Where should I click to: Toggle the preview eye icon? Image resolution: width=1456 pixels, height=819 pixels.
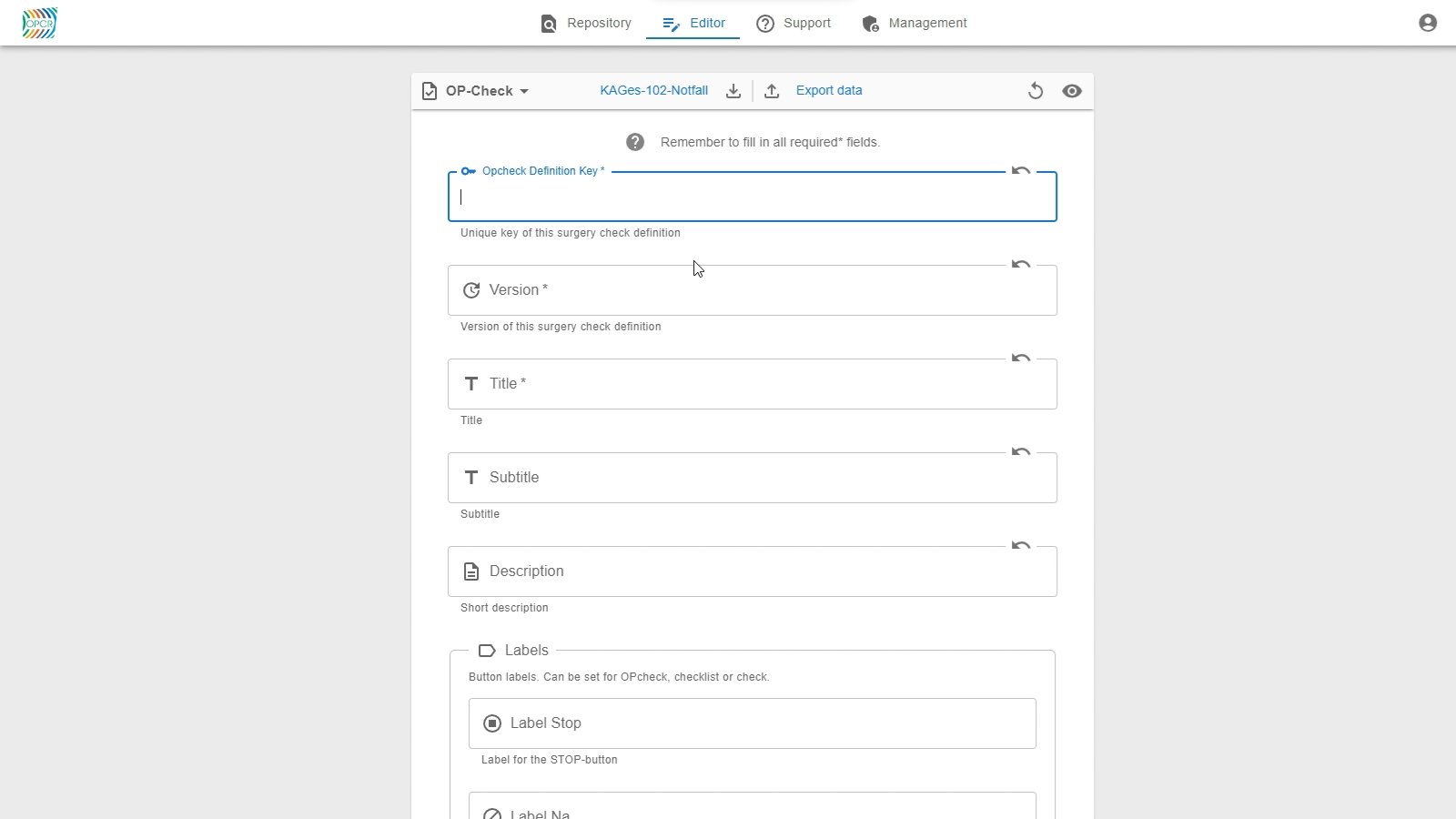tap(1072, 91)
